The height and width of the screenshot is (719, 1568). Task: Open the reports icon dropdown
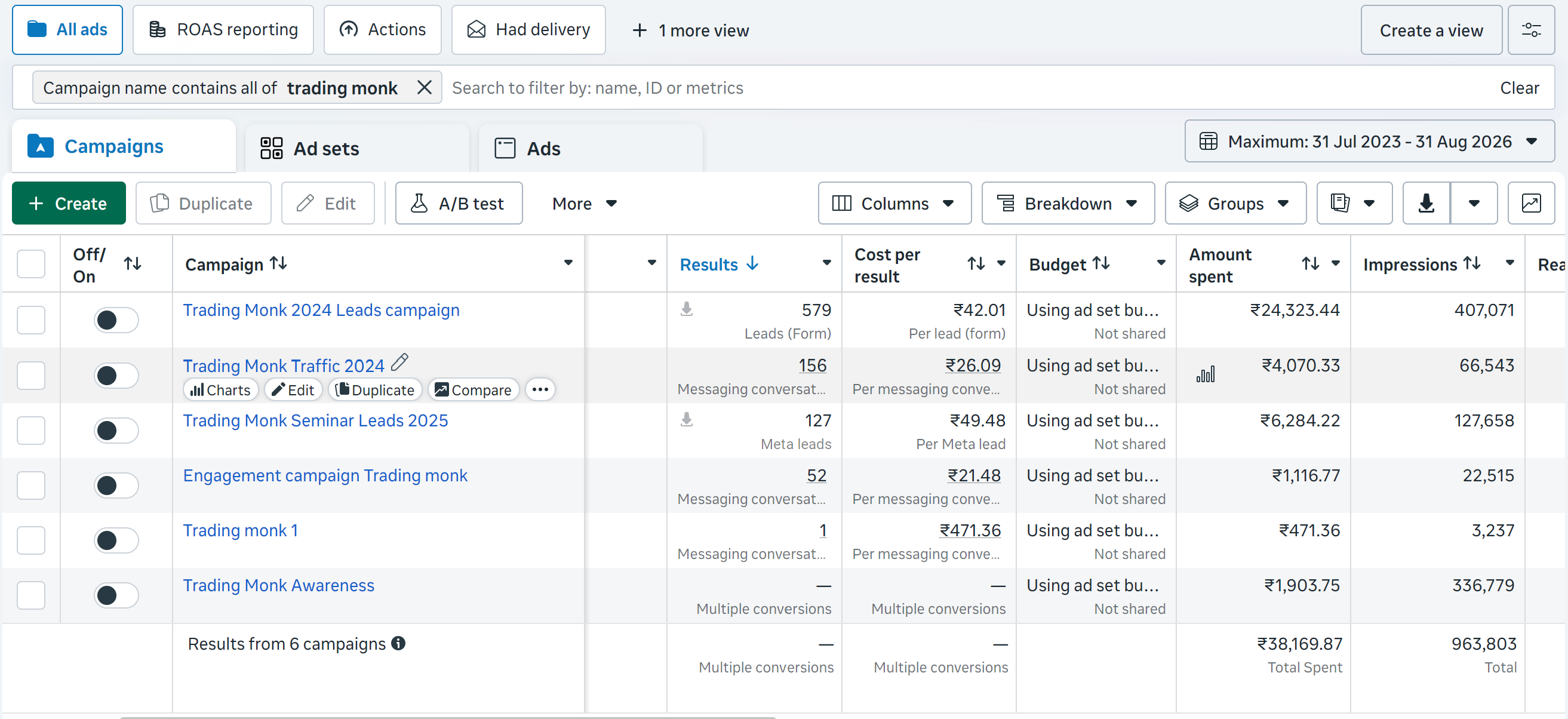click(x=1354, y=204)
